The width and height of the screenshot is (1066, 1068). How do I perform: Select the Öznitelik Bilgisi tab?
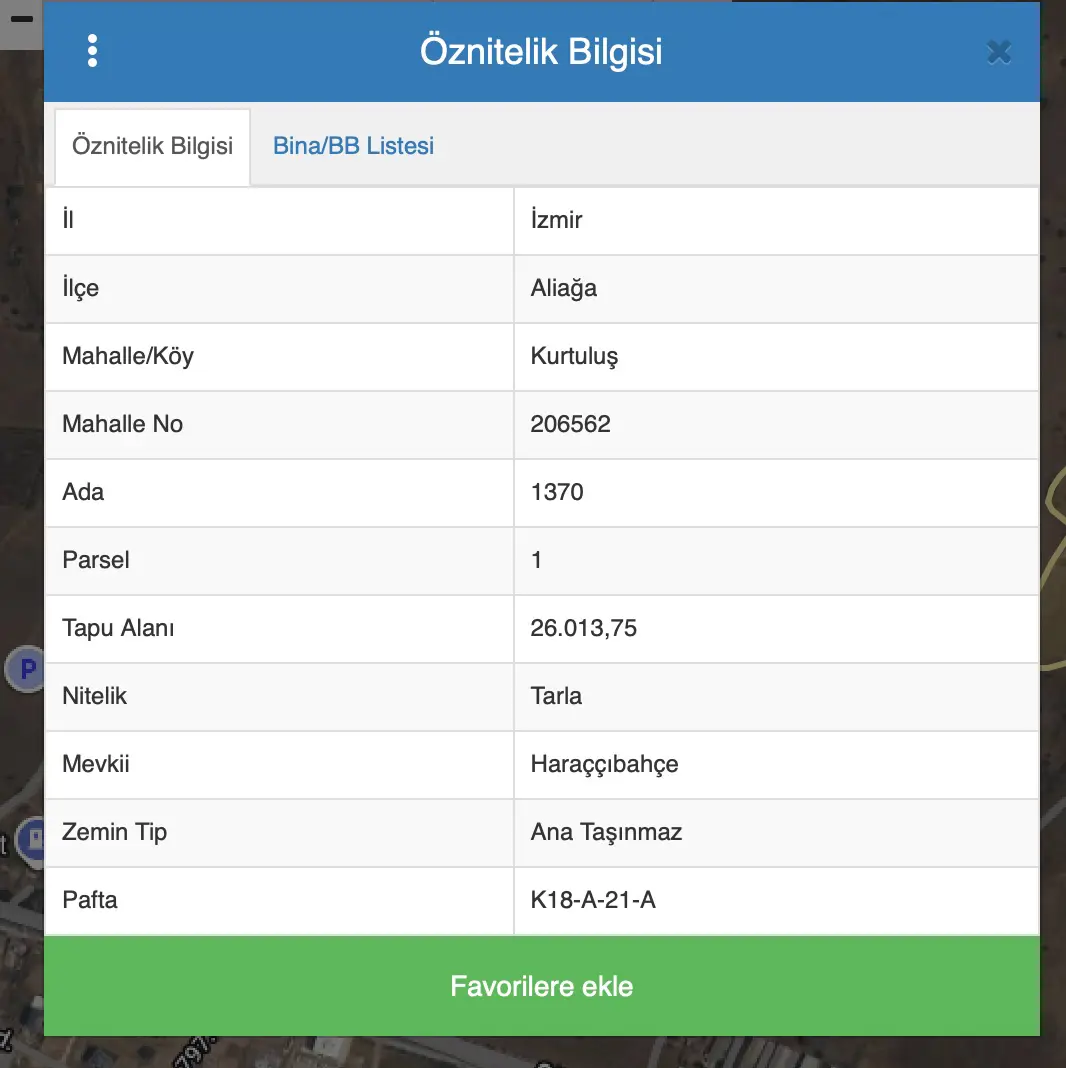[x=153, y=147]
